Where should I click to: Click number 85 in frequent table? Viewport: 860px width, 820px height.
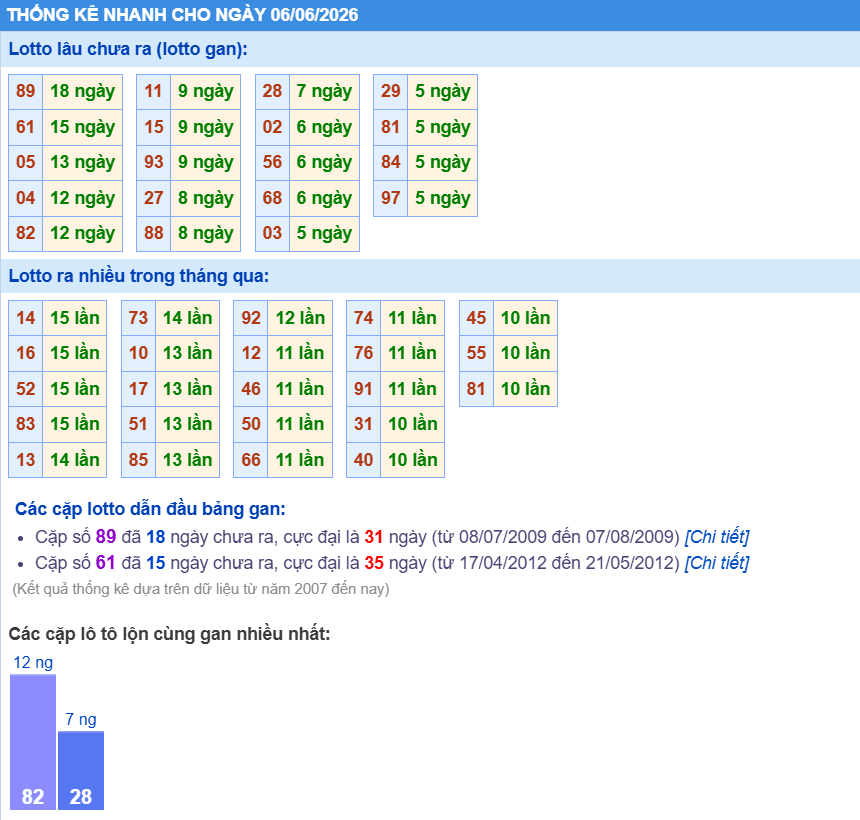(138, 460)
